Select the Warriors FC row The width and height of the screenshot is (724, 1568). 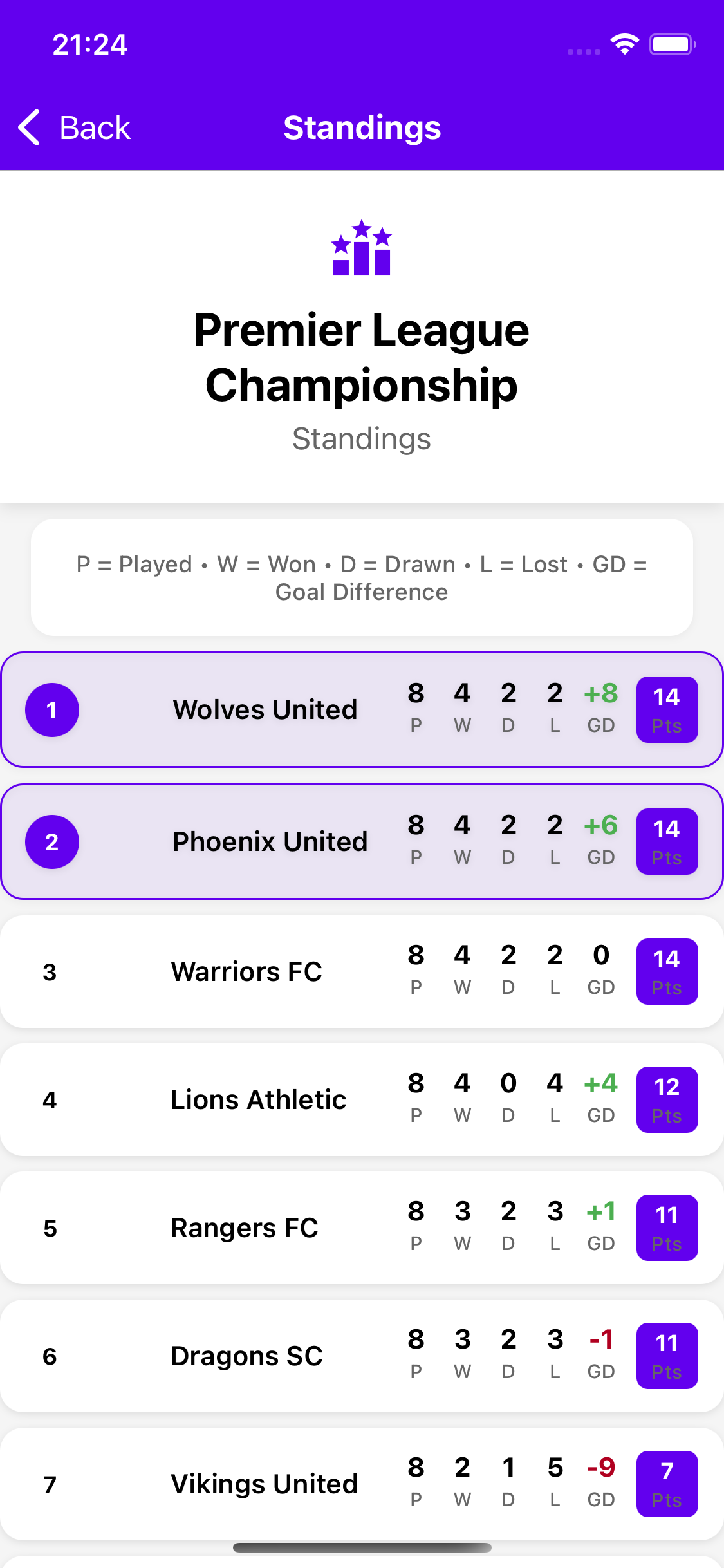(x=362, y=971)
